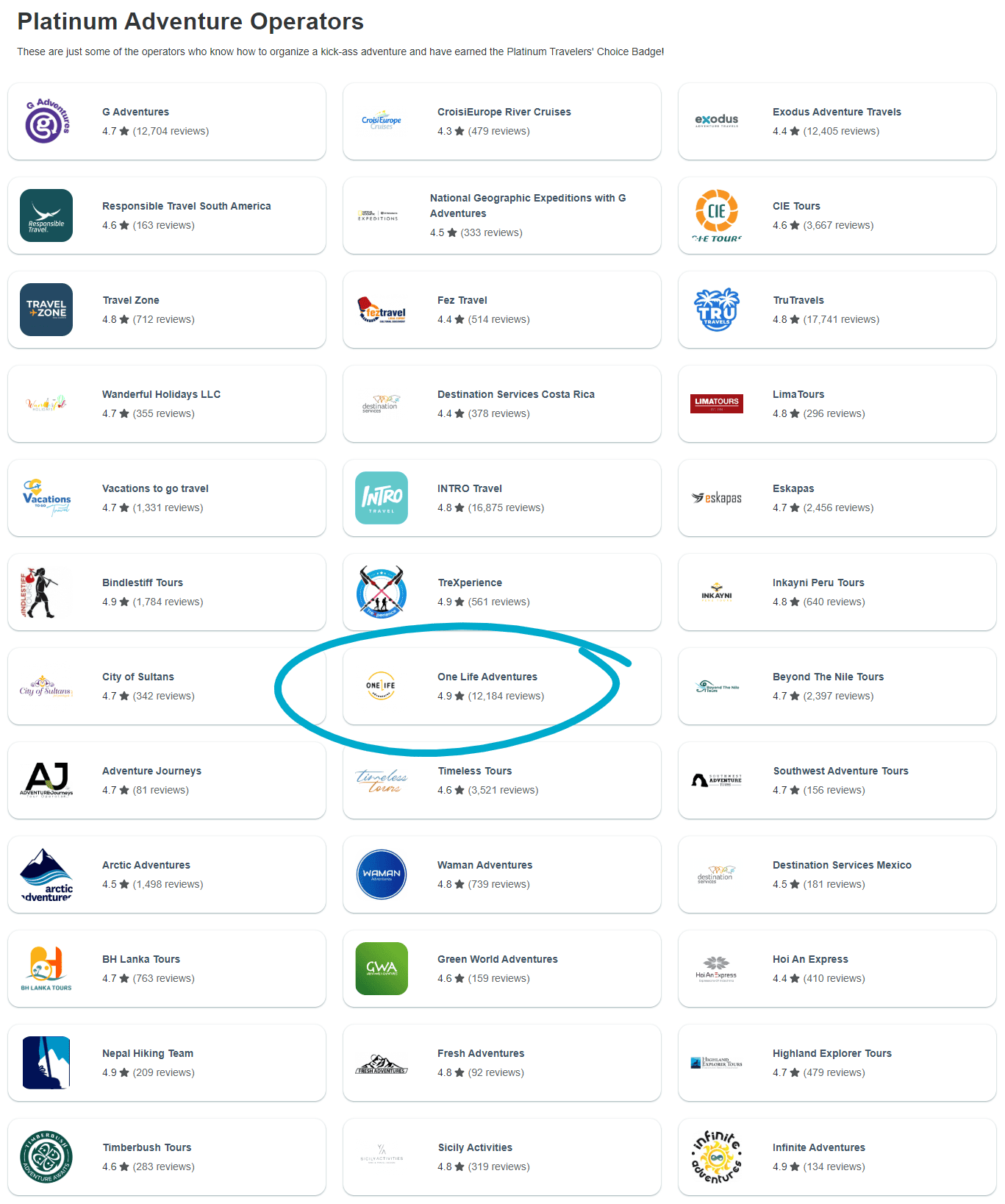1005x1204 pixels.
Task: Open the Inkayni Peru Tours logo
Action: pyautogui.click(x=717, y=592)
